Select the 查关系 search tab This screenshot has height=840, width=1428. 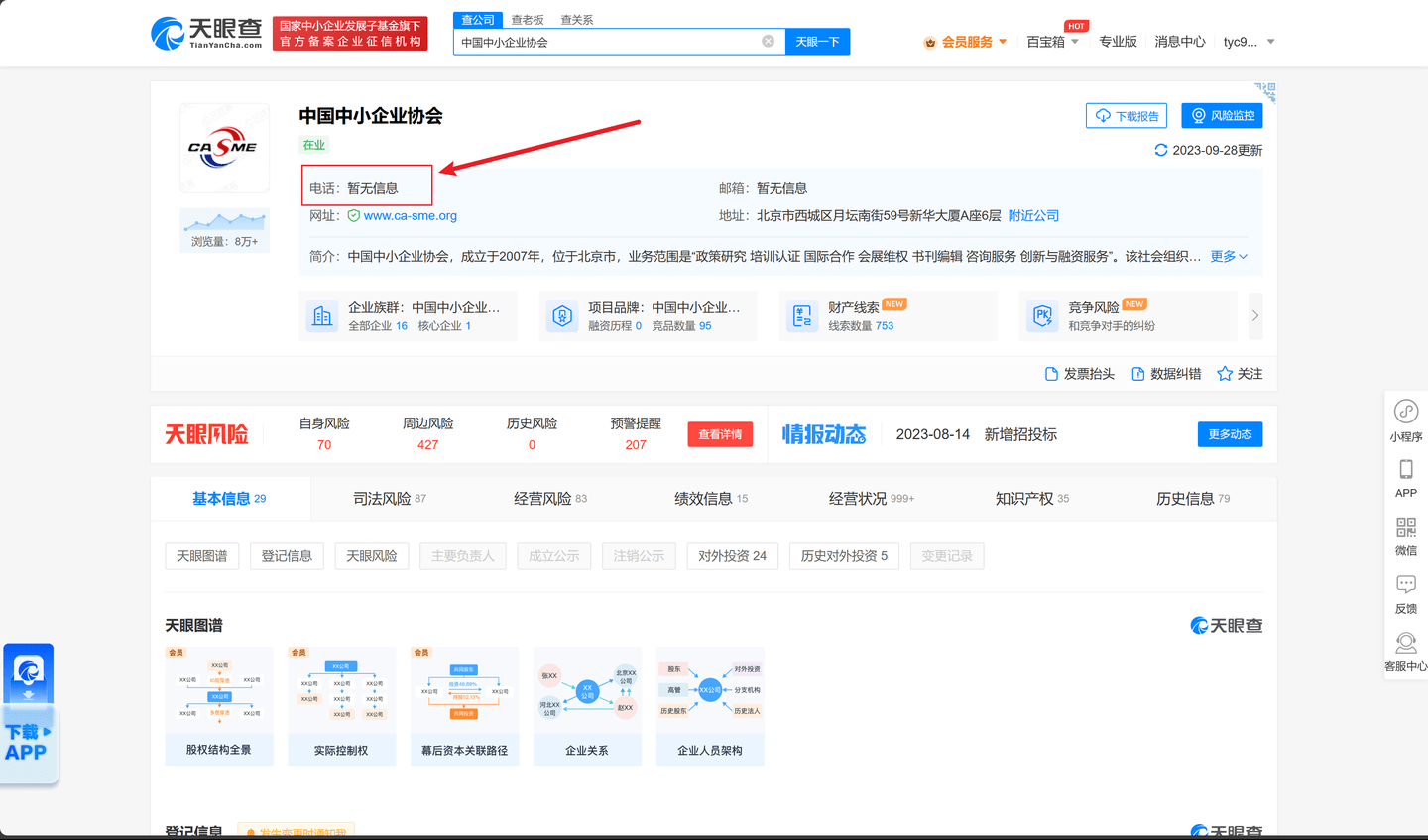coord(577,20)
